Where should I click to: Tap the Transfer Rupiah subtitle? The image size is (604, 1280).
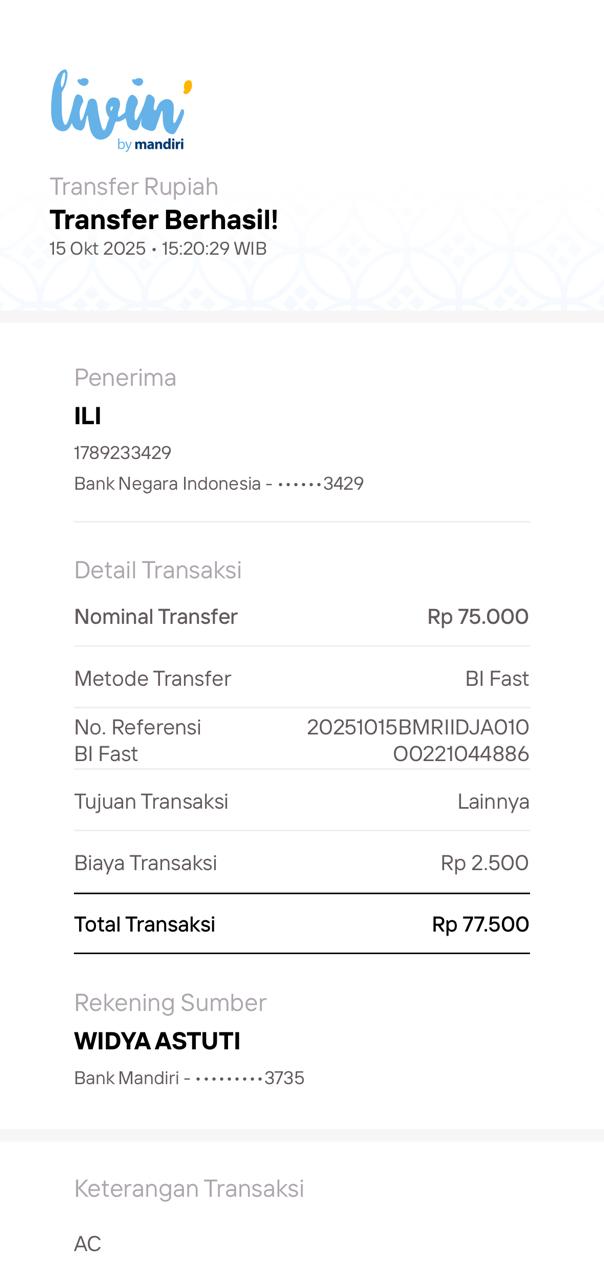click(134, 187)
